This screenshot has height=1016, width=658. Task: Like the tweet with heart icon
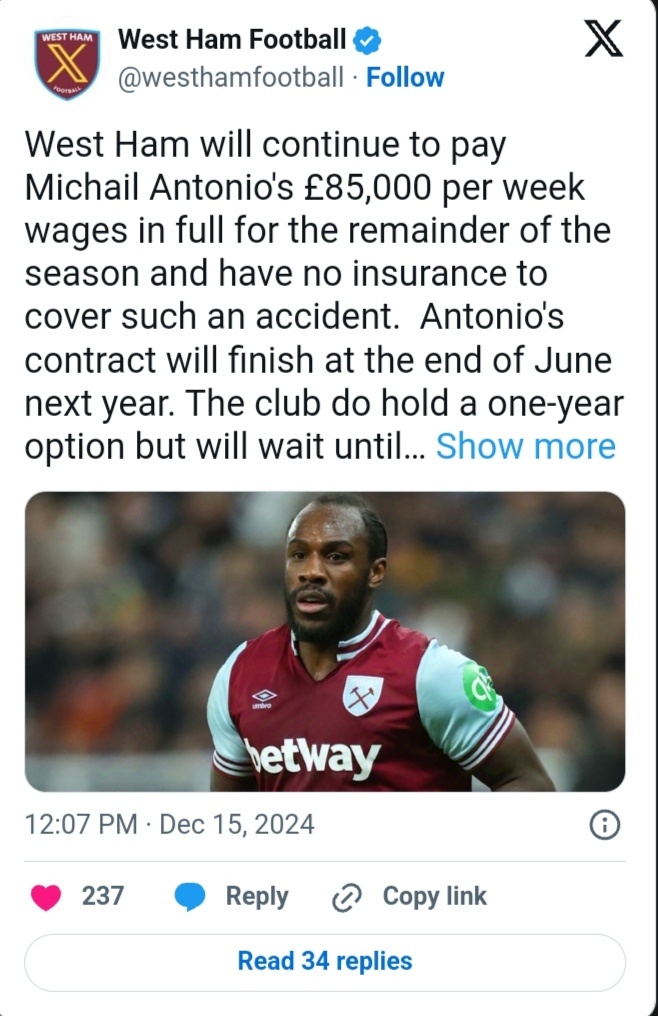coord(45,897)
